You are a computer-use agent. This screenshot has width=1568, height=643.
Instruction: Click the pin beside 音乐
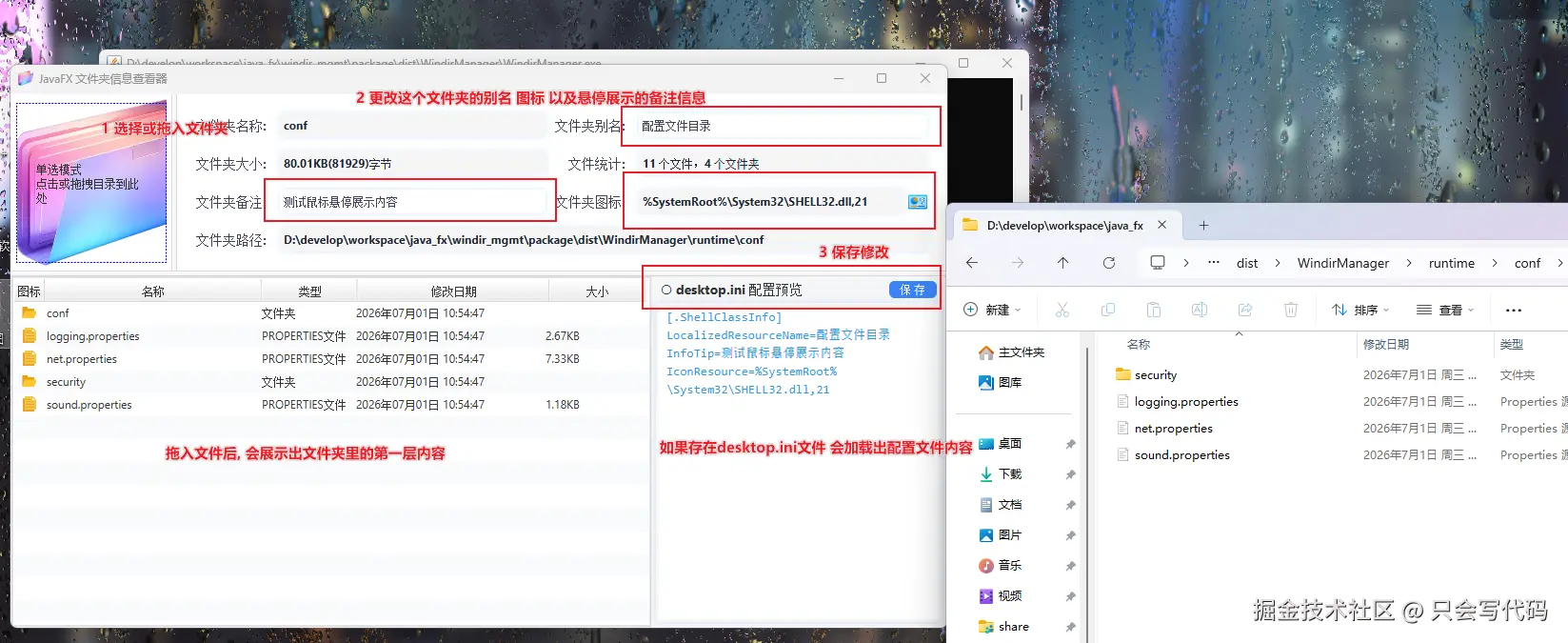pyautogui.click(x=1070, y=566)
